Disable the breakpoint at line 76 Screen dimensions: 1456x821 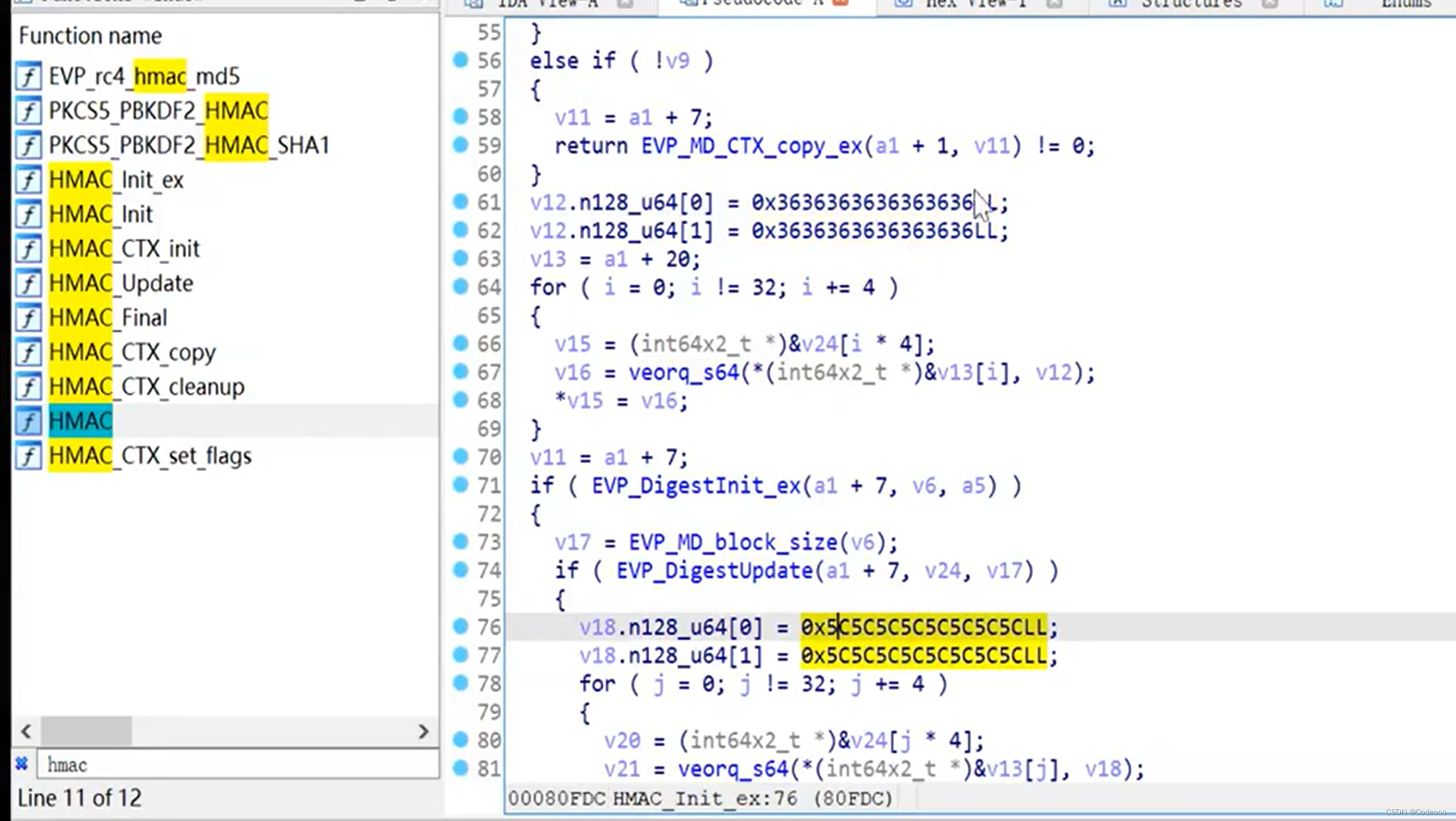coord(460,627)
